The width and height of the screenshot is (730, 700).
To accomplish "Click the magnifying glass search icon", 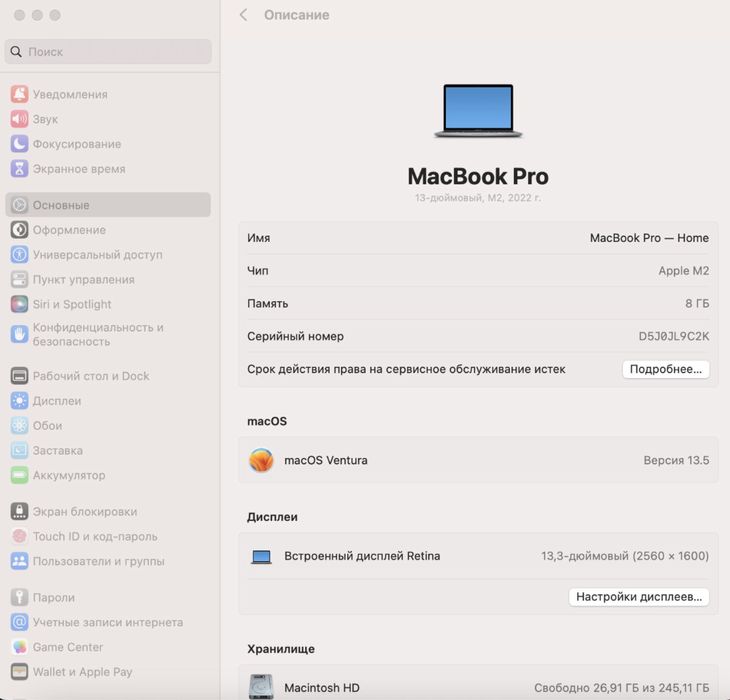I will pos(16,52).
